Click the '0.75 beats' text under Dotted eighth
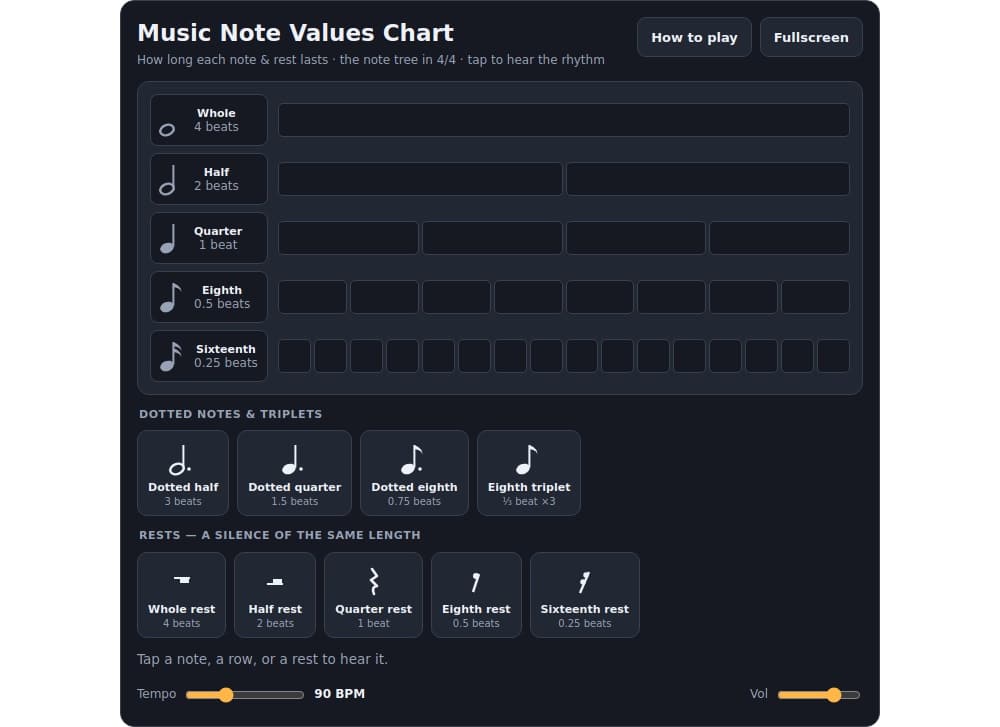The width and height of the screenshot is (1000, 727). (414, 501)
